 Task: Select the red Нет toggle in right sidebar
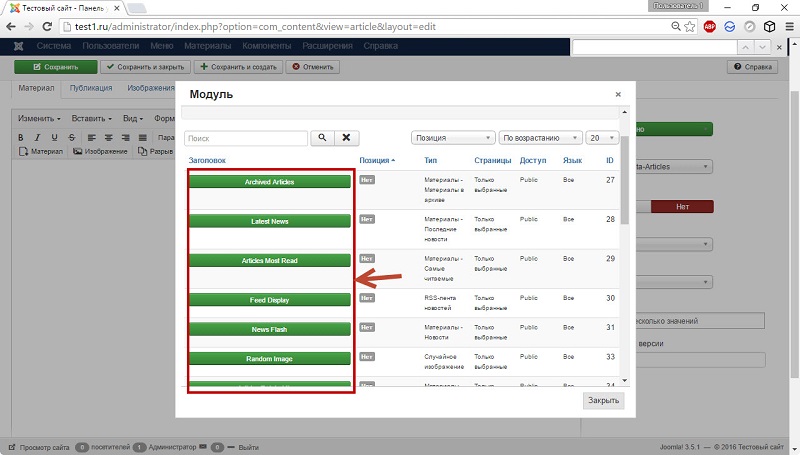coord(682,207)
